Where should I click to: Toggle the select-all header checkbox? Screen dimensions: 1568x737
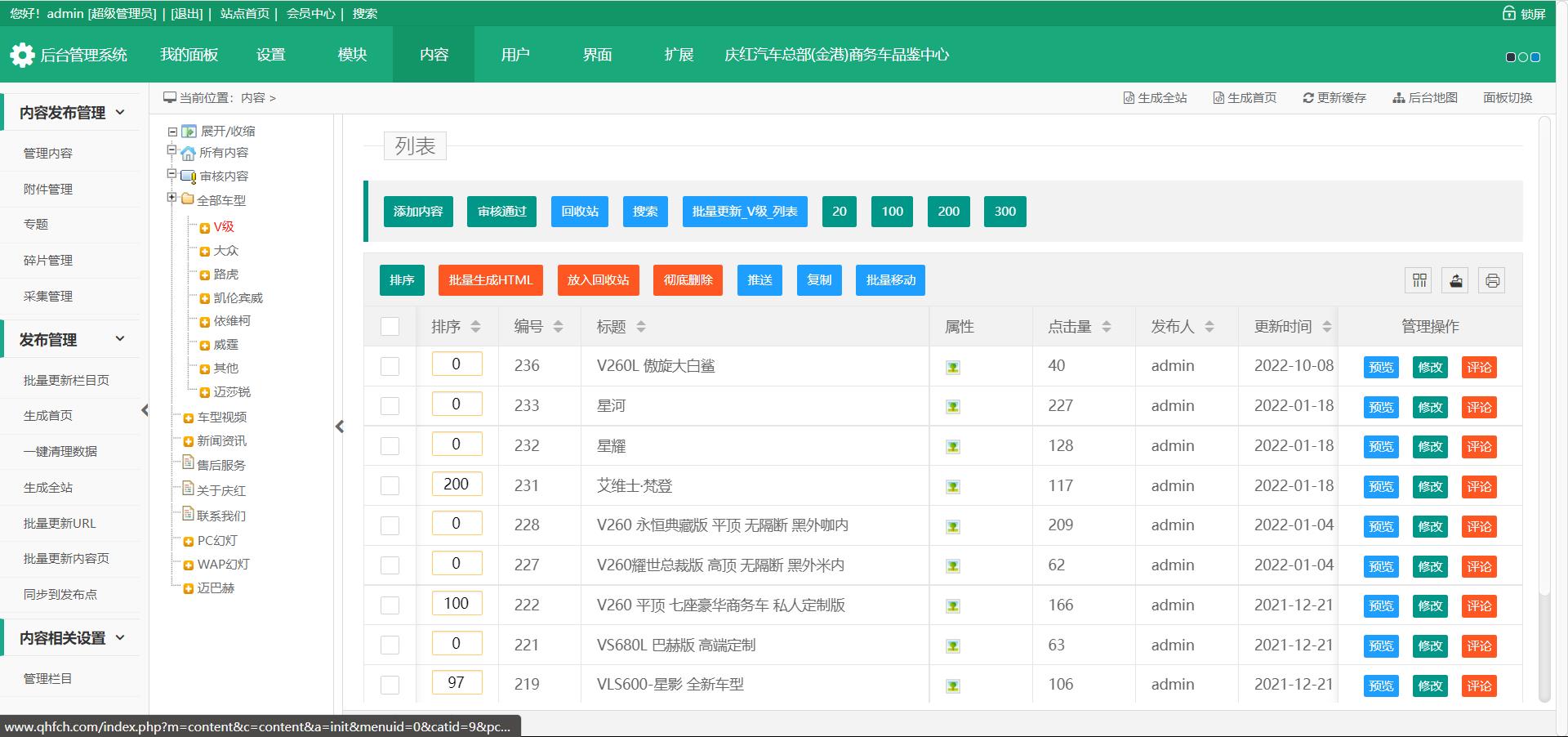click(390, 327)
